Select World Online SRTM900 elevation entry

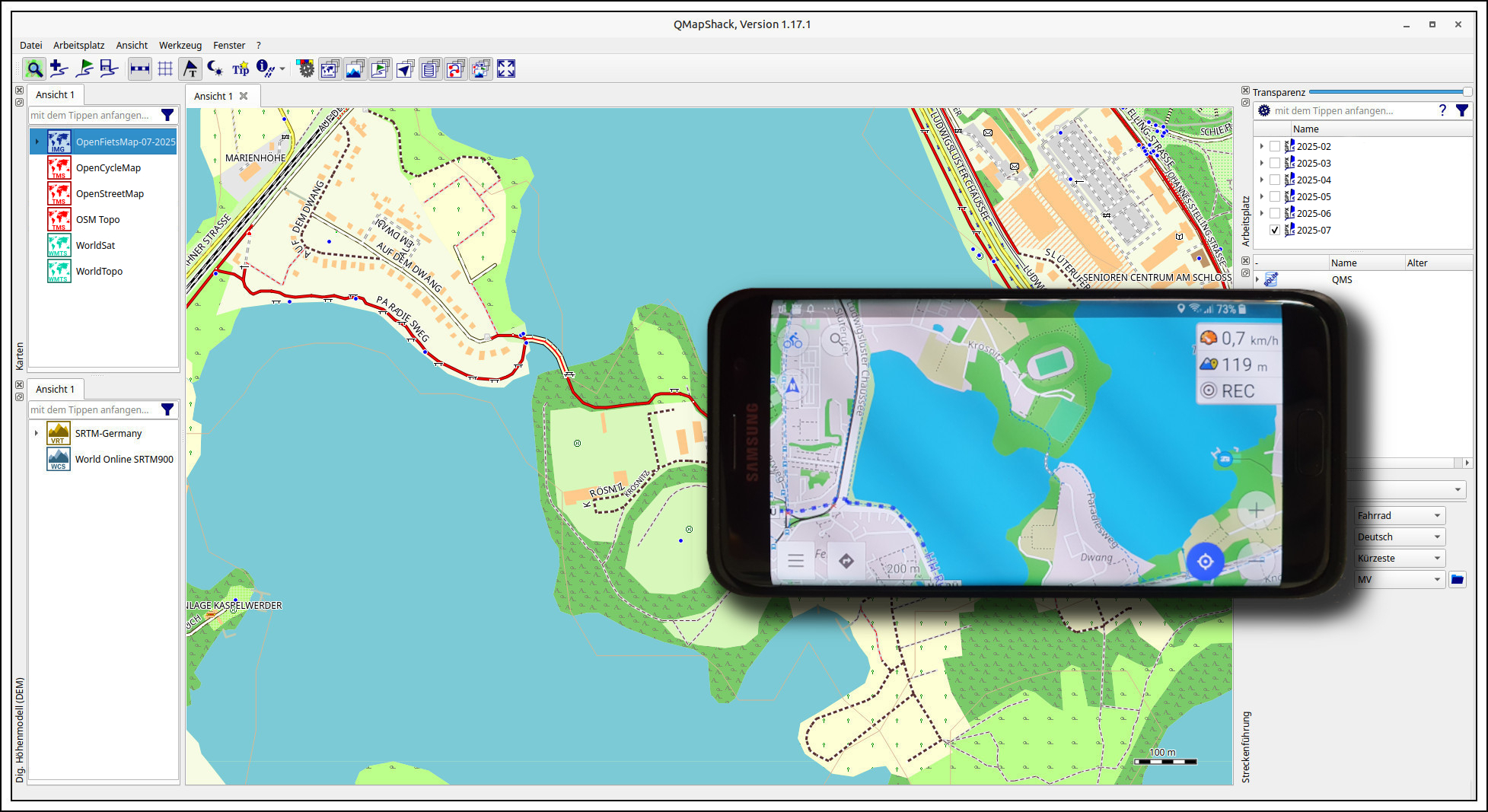pyautogui.click(x=103, y=459)
